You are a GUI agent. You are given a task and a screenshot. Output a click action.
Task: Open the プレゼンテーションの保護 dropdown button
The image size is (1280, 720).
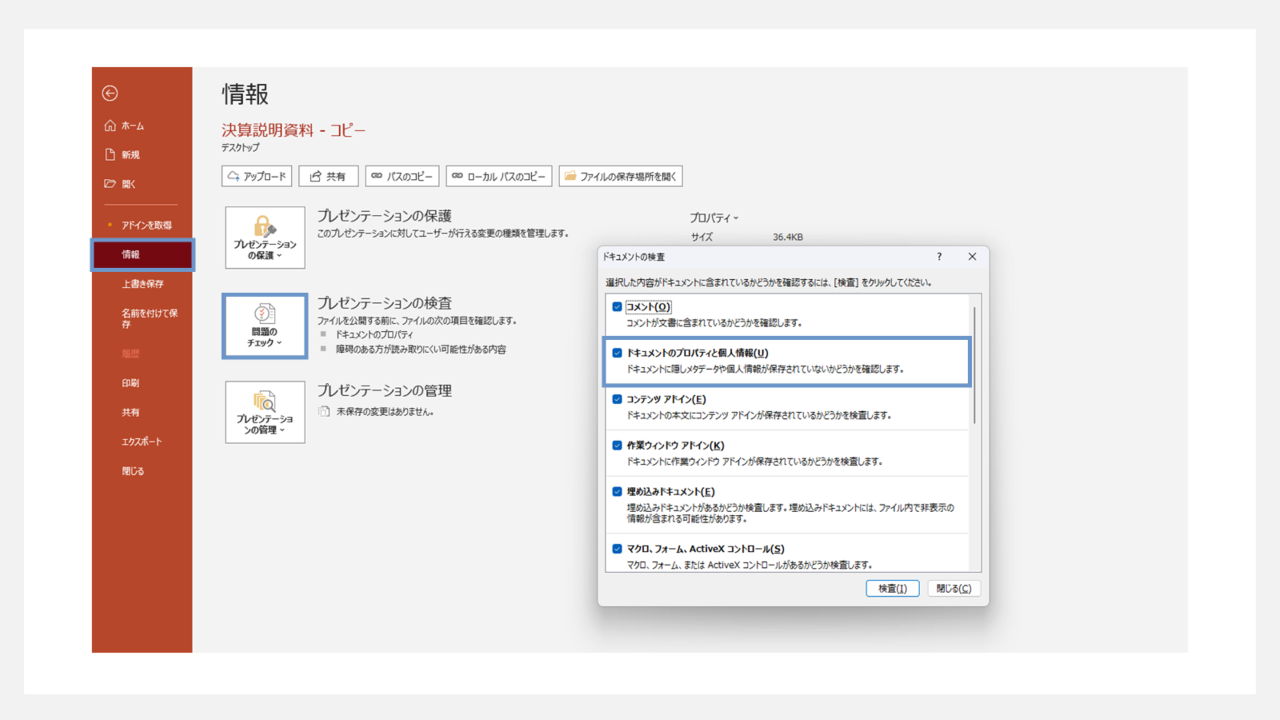[265, 238]
